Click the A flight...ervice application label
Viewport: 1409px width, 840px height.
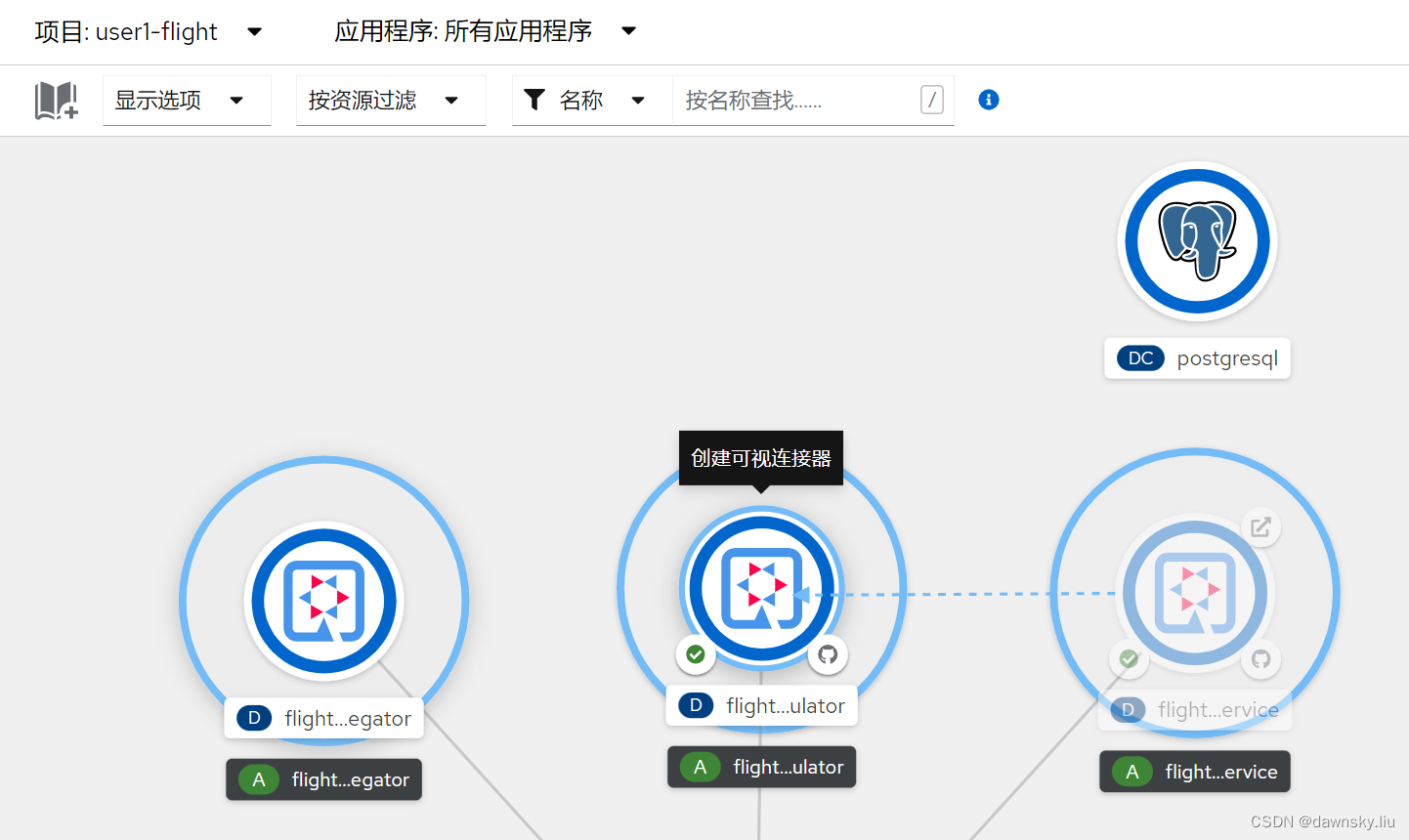[x=1195, y=772]
